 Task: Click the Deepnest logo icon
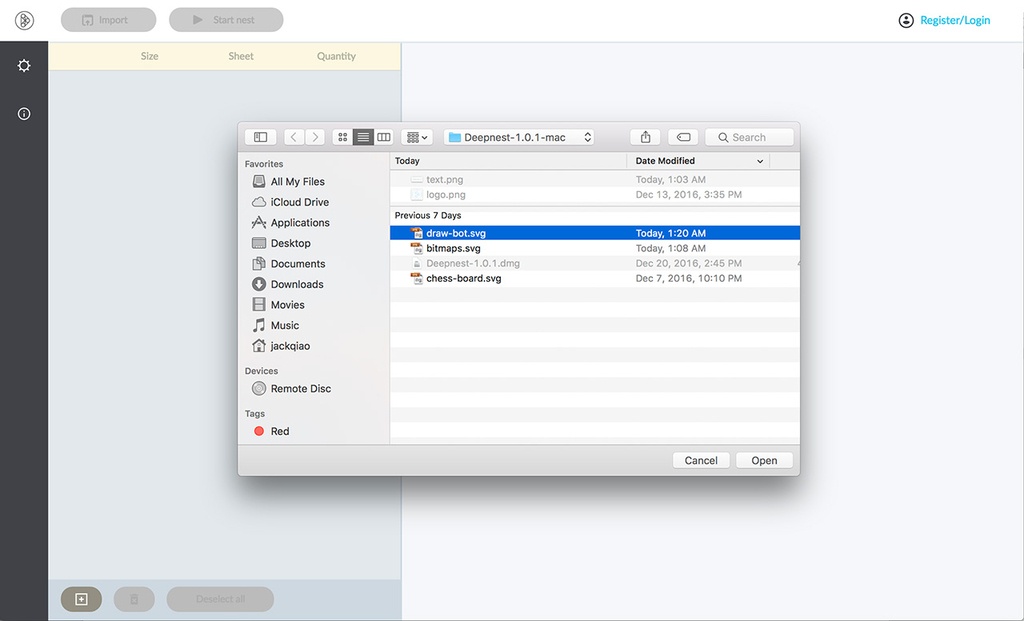[24, 20]
